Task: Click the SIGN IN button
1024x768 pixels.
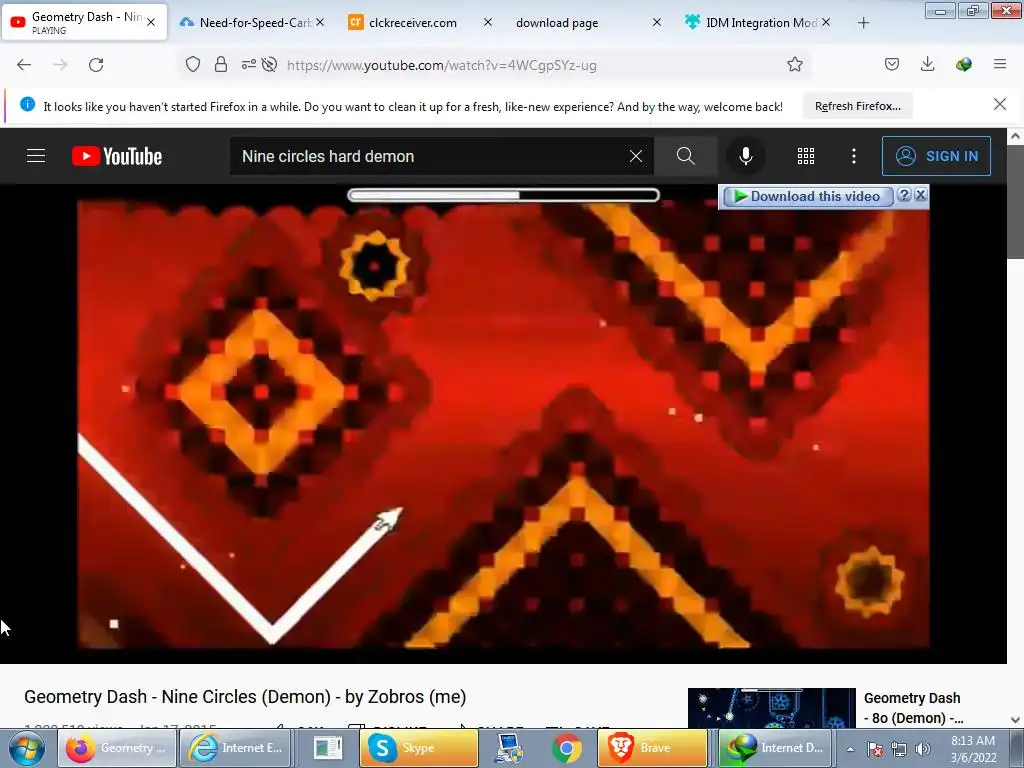Action: click(x=936, y=156)
